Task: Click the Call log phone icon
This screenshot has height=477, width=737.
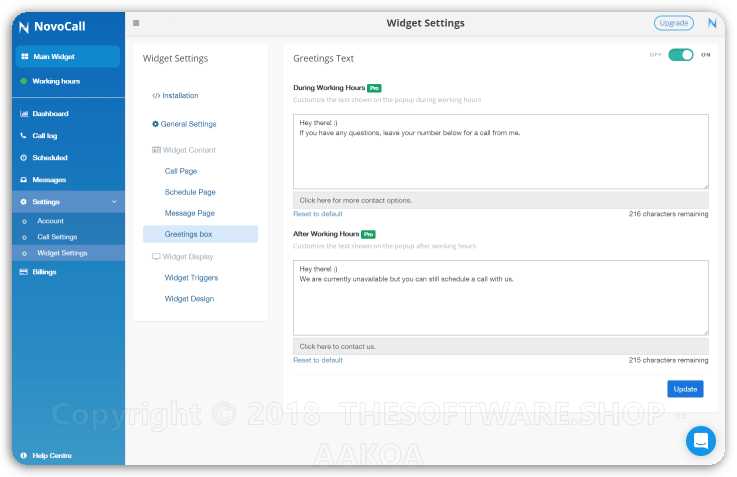Action: point(24,135)
